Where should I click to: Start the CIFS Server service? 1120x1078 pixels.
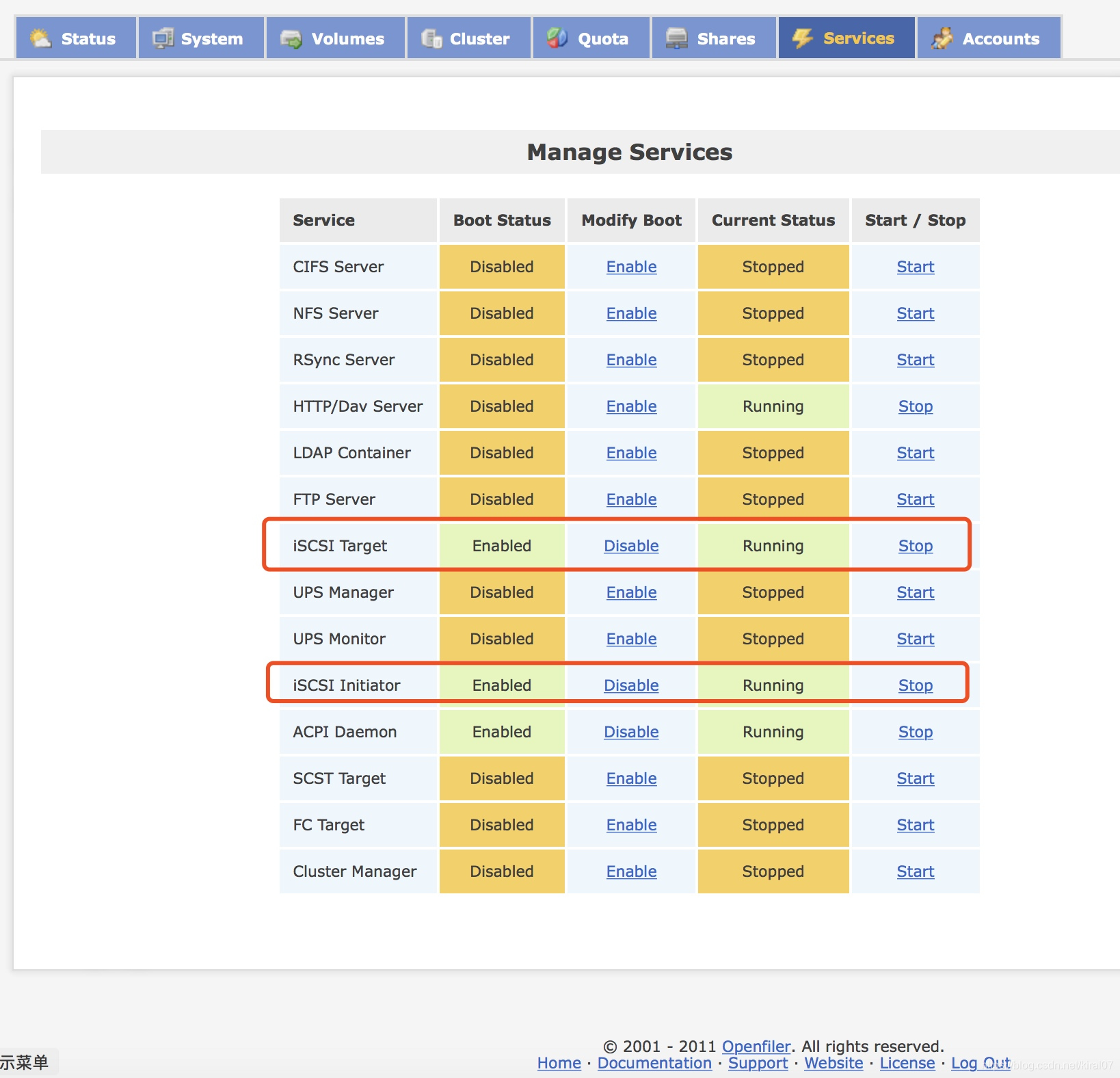click(916, 267)
